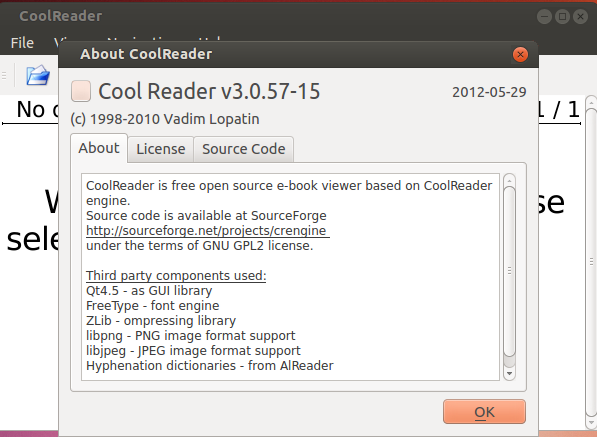This screenshot has width=597, height=437.
Task: Click the date '2012-05-29'
Action: [489, 92]
